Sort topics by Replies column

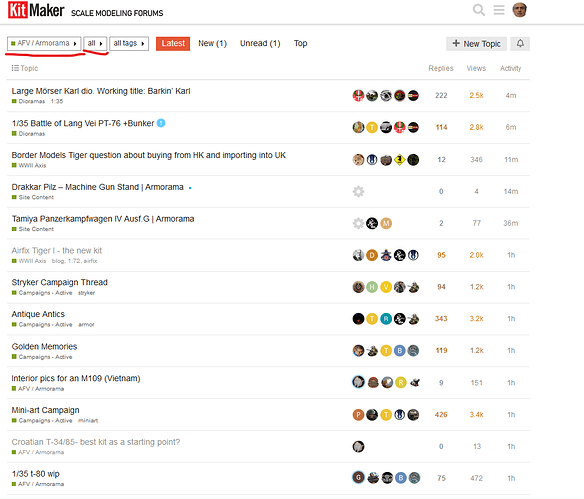tap(441, 68)
